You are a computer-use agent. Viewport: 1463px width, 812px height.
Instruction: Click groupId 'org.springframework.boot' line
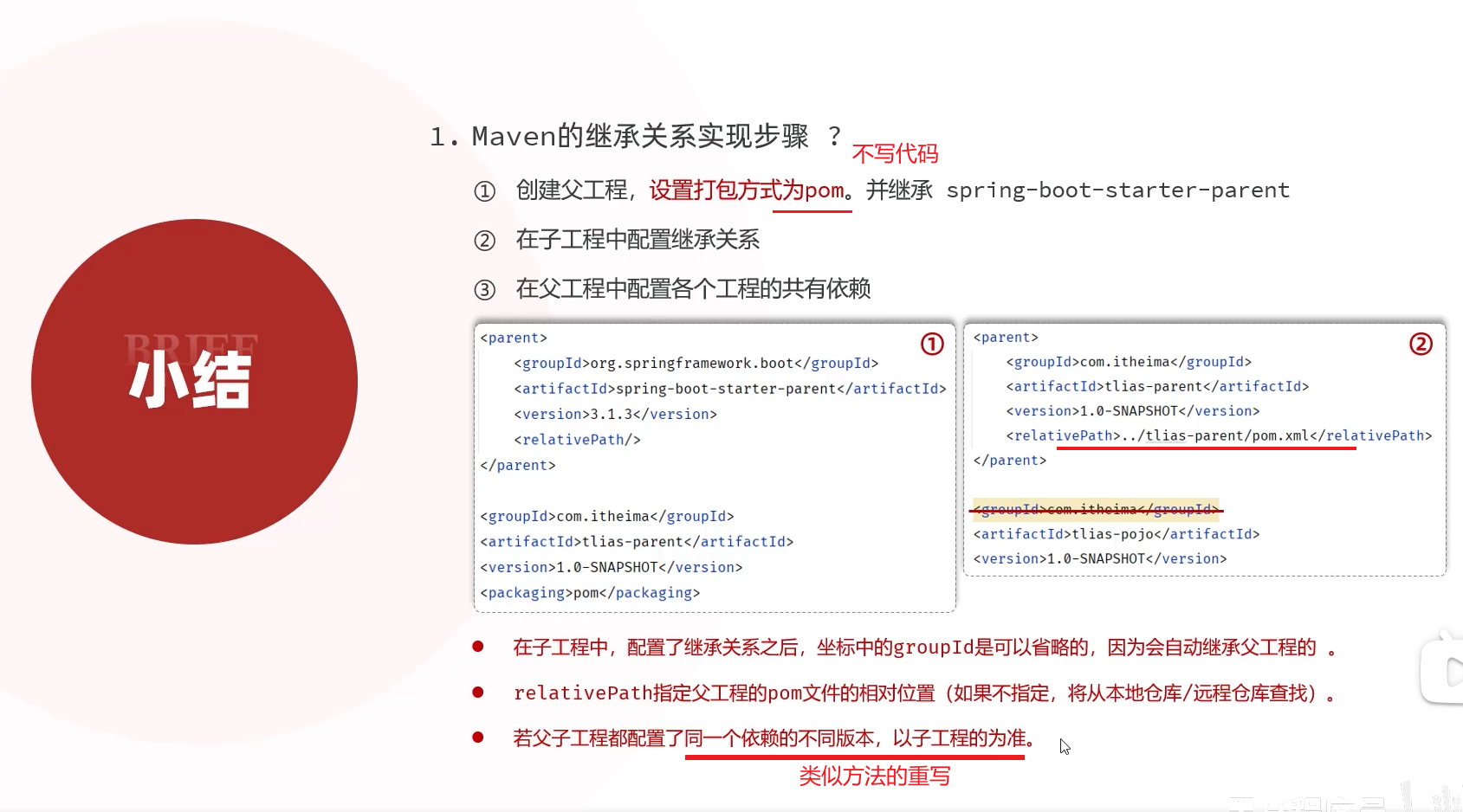pos(696,364)
